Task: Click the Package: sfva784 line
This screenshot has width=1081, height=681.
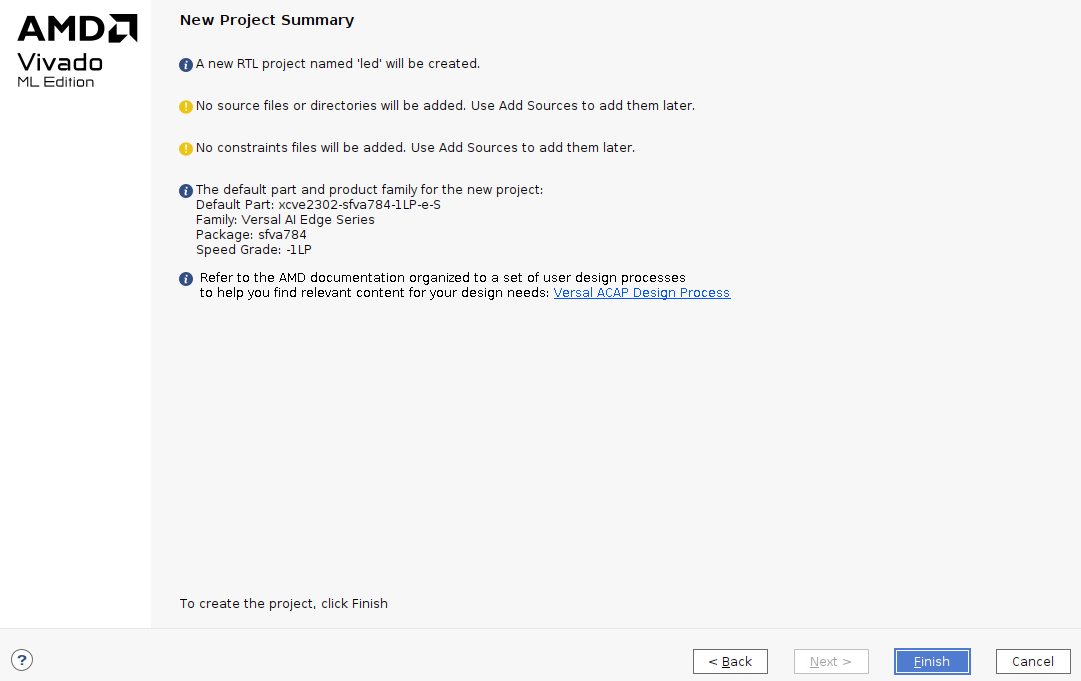Action: tap(251, 235)
